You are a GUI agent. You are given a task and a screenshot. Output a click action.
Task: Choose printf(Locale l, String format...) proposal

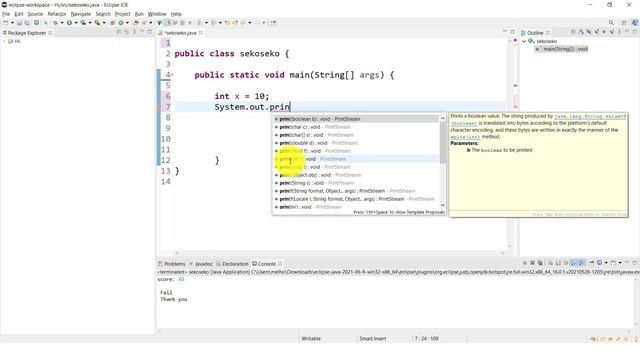[356, 199]
